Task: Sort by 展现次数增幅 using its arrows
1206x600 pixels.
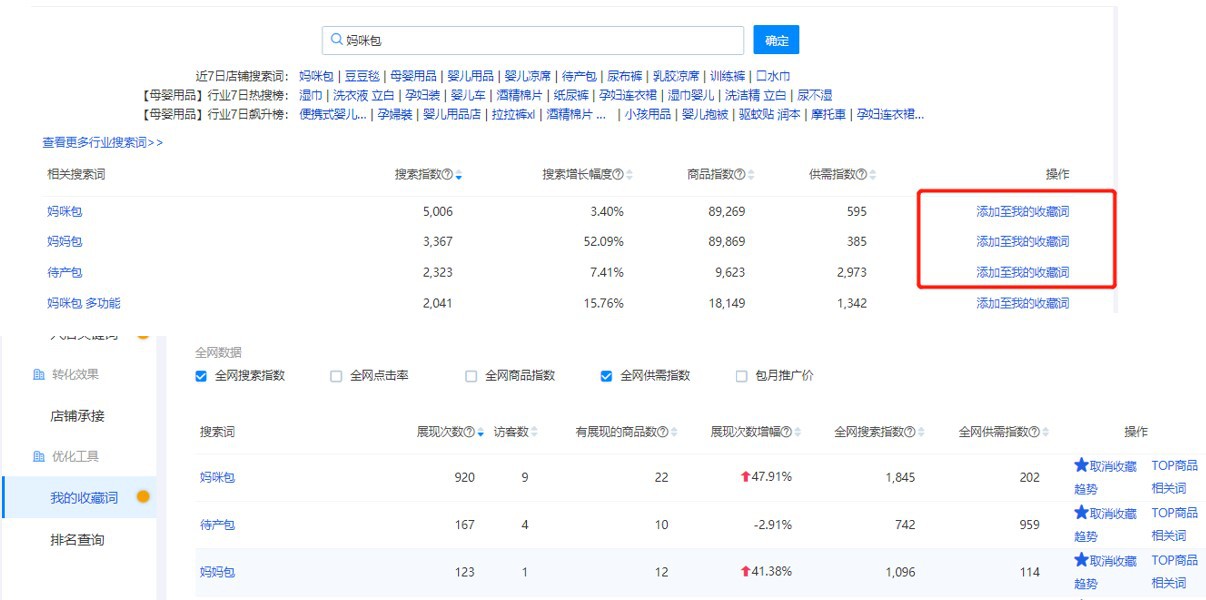Action: [798, 432]
